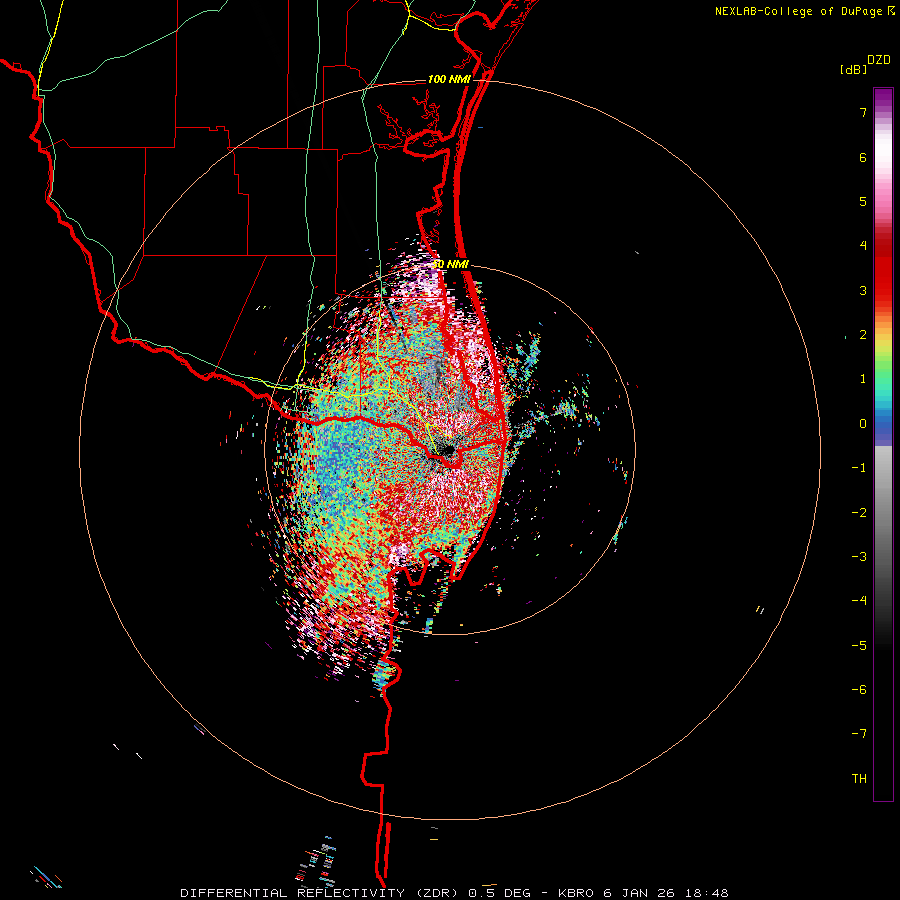Click the -5 tick label on color scale

859,646
